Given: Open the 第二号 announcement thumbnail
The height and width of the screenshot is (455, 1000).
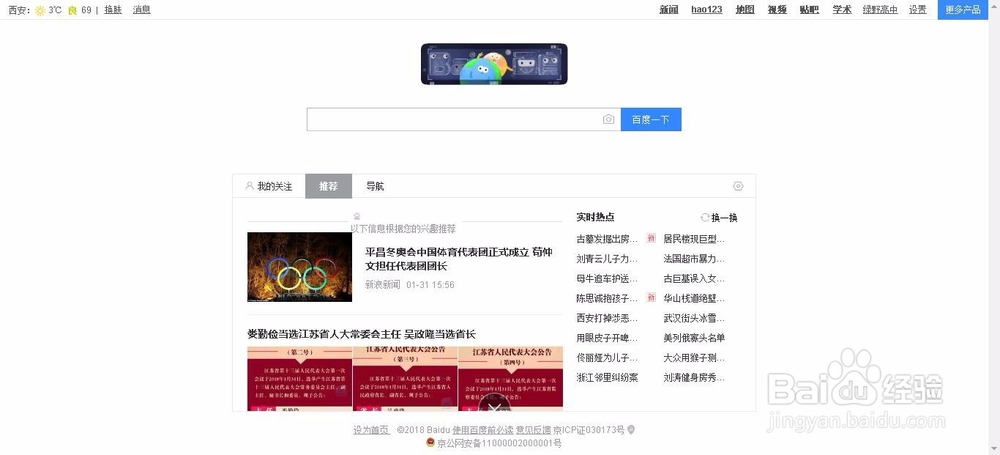Looking at the screenshot, I should click(x=299, y=378).
